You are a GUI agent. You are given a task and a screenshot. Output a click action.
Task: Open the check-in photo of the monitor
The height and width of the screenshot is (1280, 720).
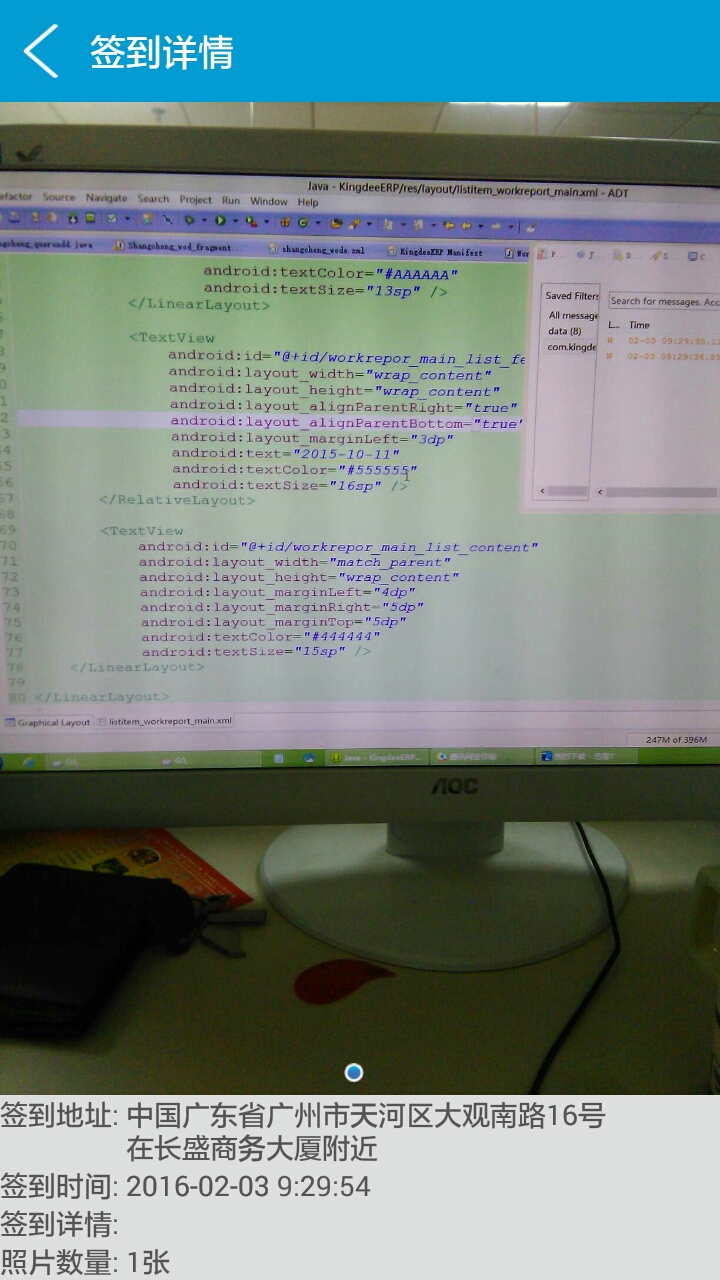coord(360,598)
